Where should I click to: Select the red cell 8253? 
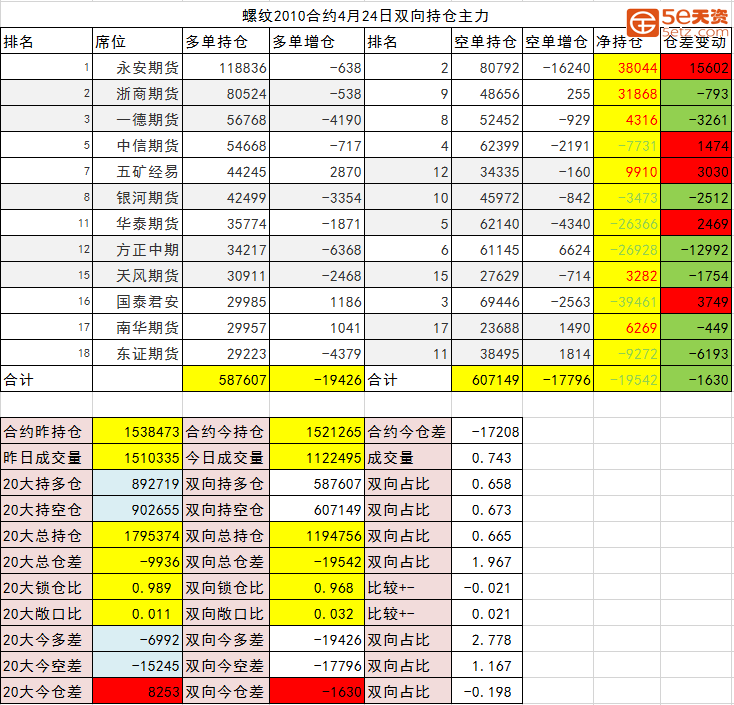(137, 691)
